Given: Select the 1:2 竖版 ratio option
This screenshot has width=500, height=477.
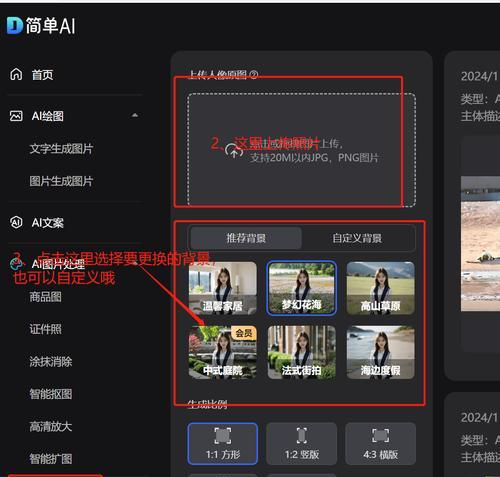Looking at the screenshot, I should pos(302,444).
